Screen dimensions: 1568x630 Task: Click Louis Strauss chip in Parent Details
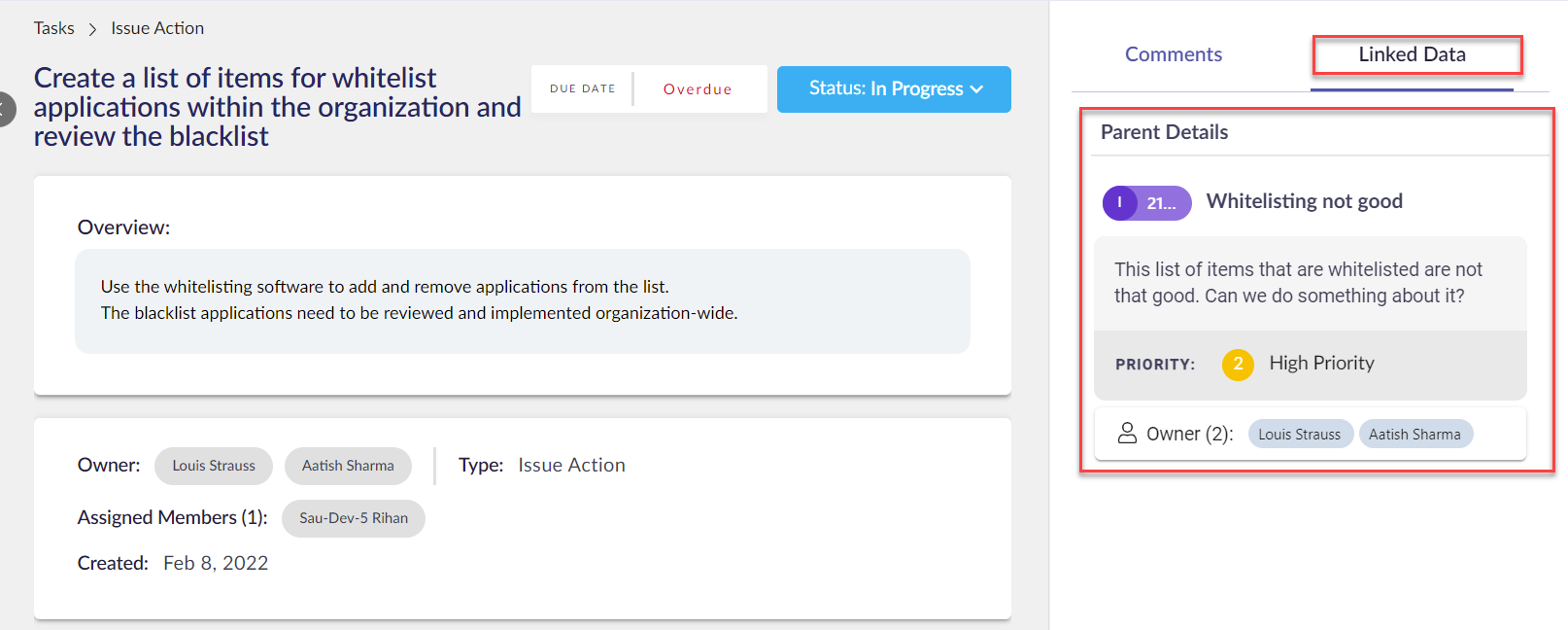(1300, 435)
